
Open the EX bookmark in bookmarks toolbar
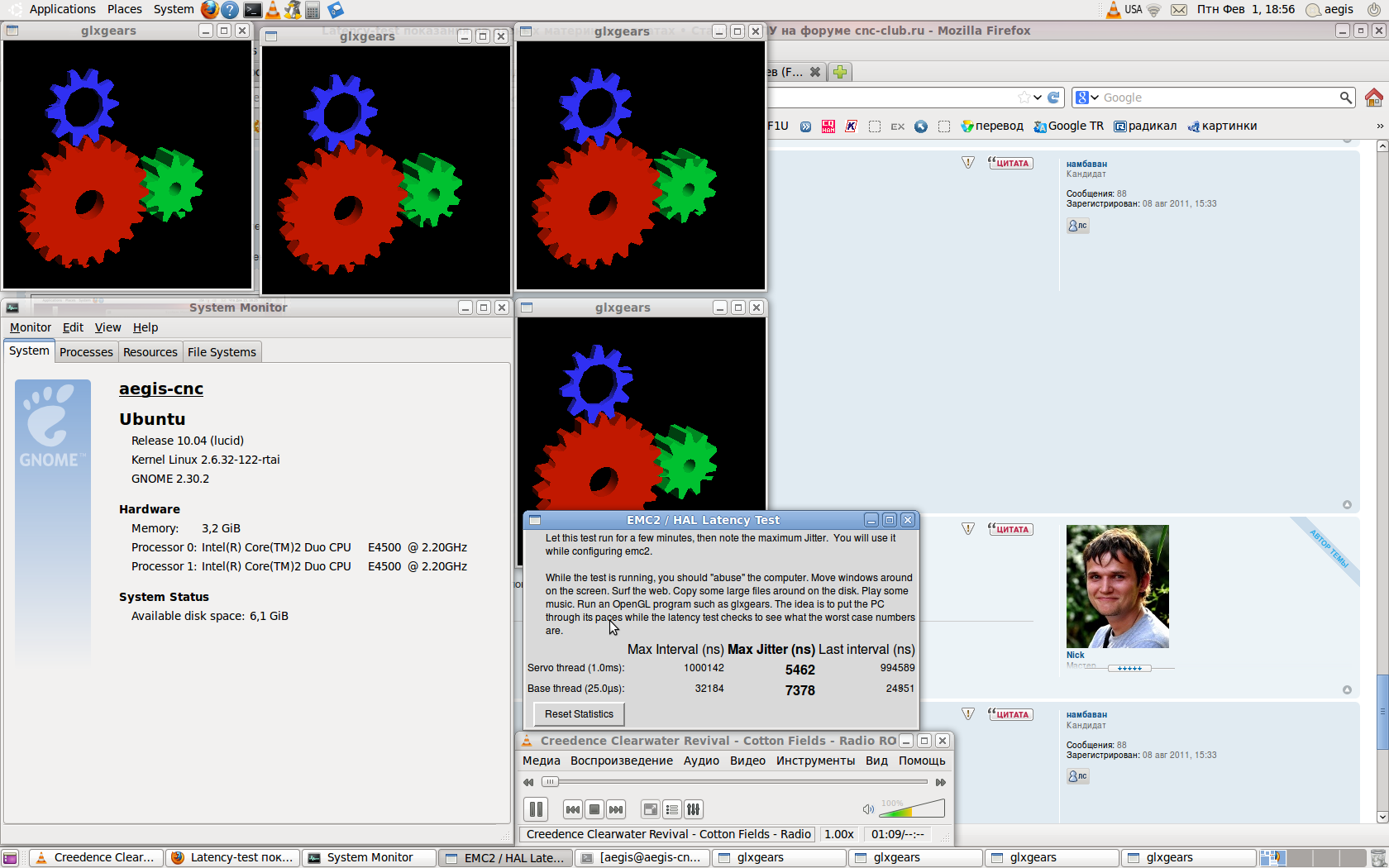(898, 126)
